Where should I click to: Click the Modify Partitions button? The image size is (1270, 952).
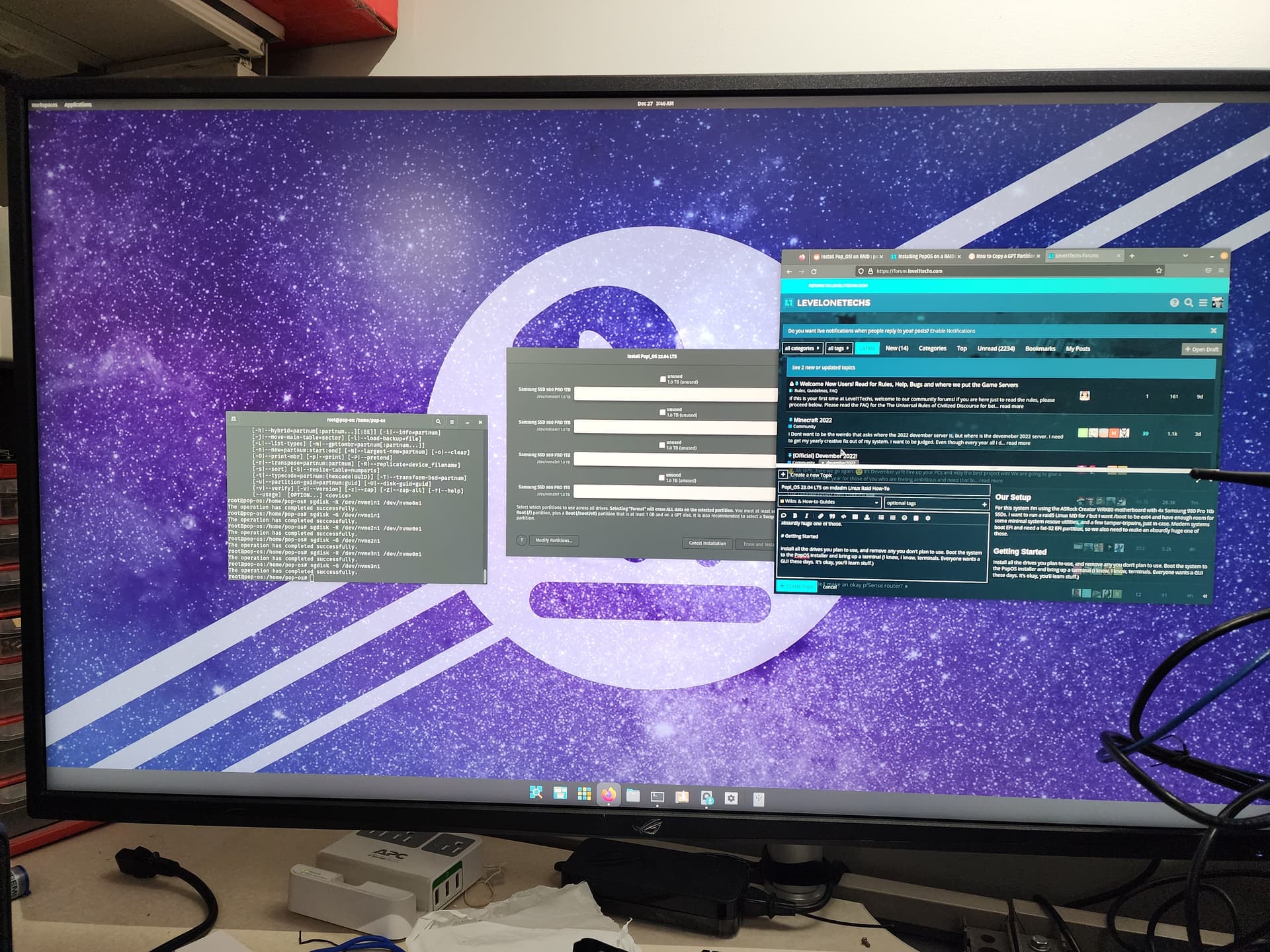553,540
